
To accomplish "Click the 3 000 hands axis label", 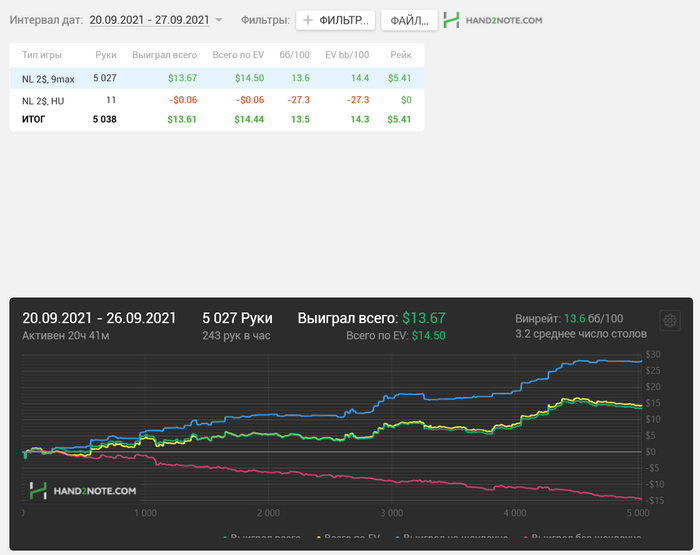I will (392, 513).
